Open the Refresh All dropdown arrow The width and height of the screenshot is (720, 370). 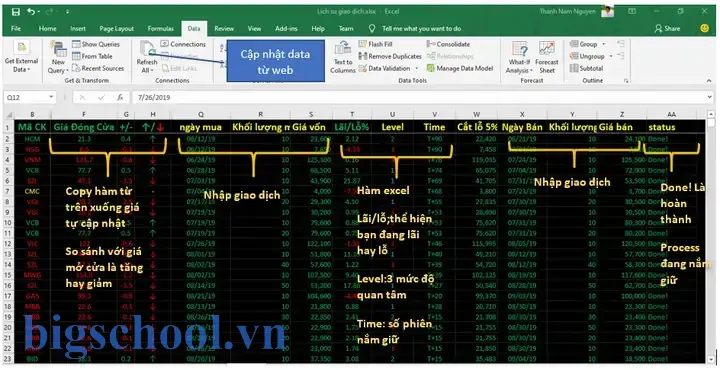(x=152, y=70)
